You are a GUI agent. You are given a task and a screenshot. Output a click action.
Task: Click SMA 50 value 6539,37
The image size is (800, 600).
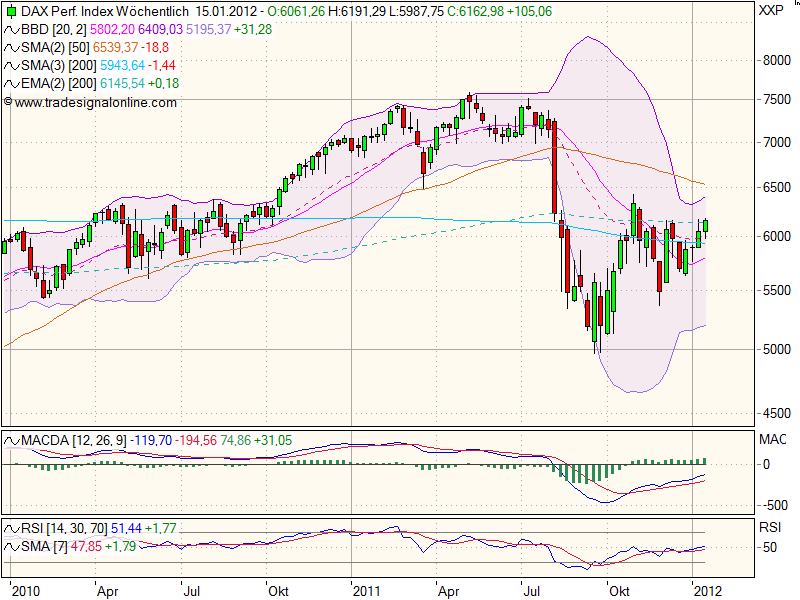[x=115, y=47]
